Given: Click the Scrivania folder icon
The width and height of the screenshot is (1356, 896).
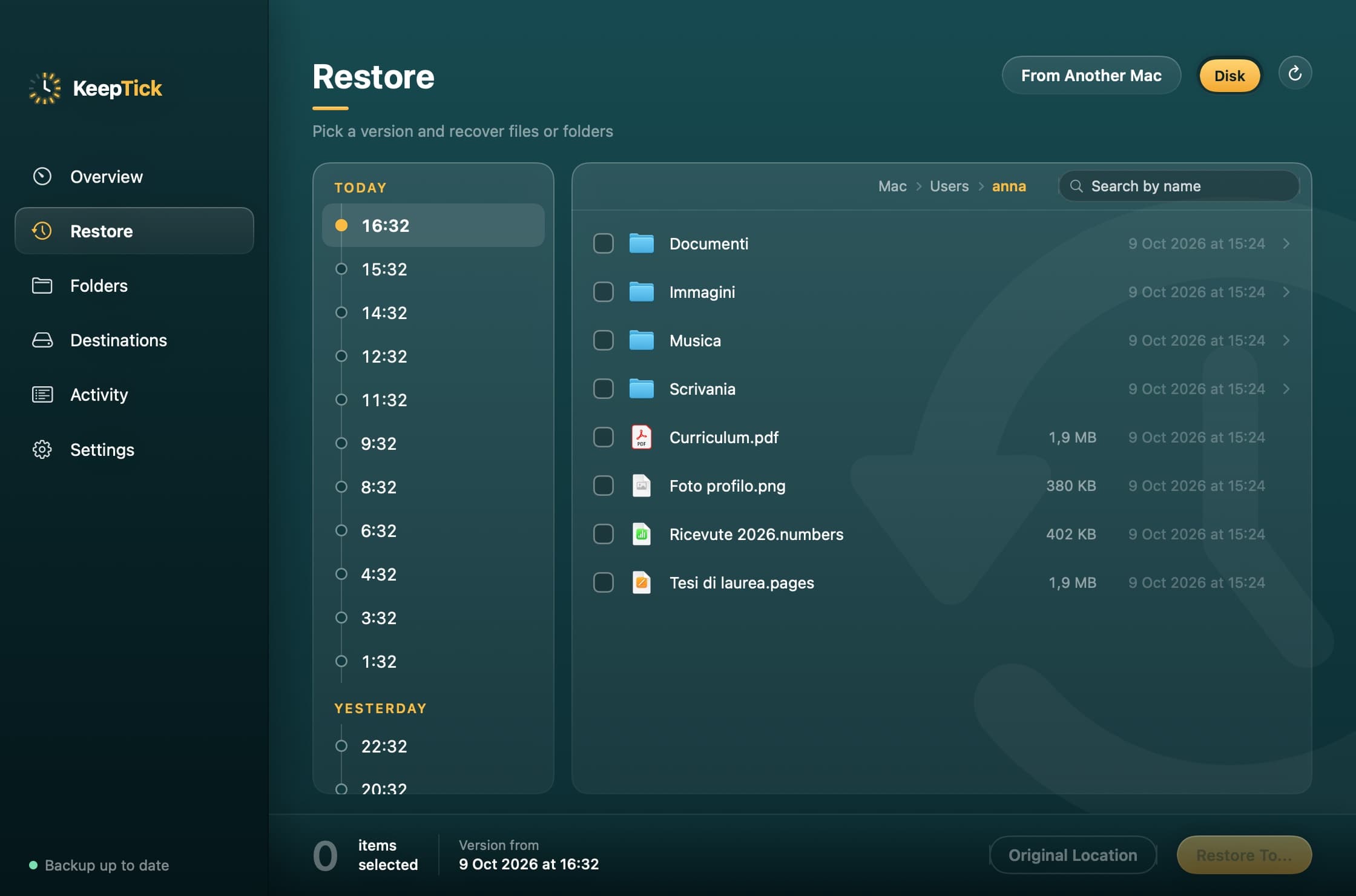Looking at the screenshot, I should pos(641,388).
